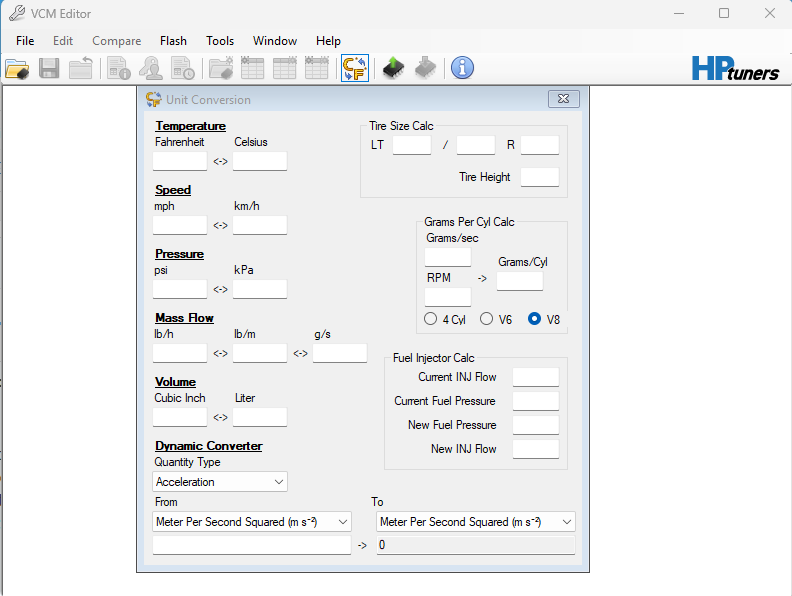Screen dimensions: 792x596
Task: Open the Quantity Type Acceleration dropdown
Action: 220,482
